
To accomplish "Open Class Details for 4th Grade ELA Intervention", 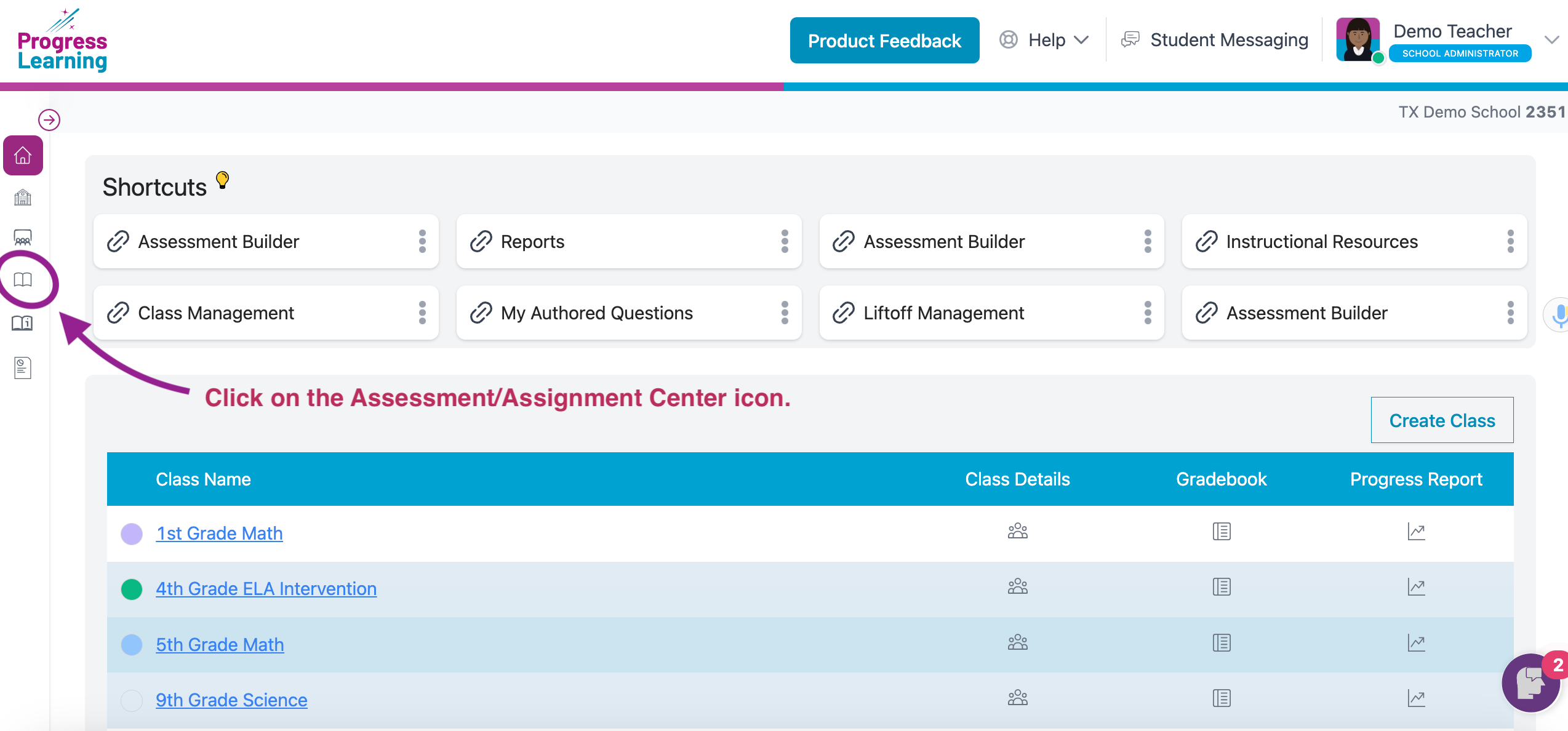I will 1017,586.
